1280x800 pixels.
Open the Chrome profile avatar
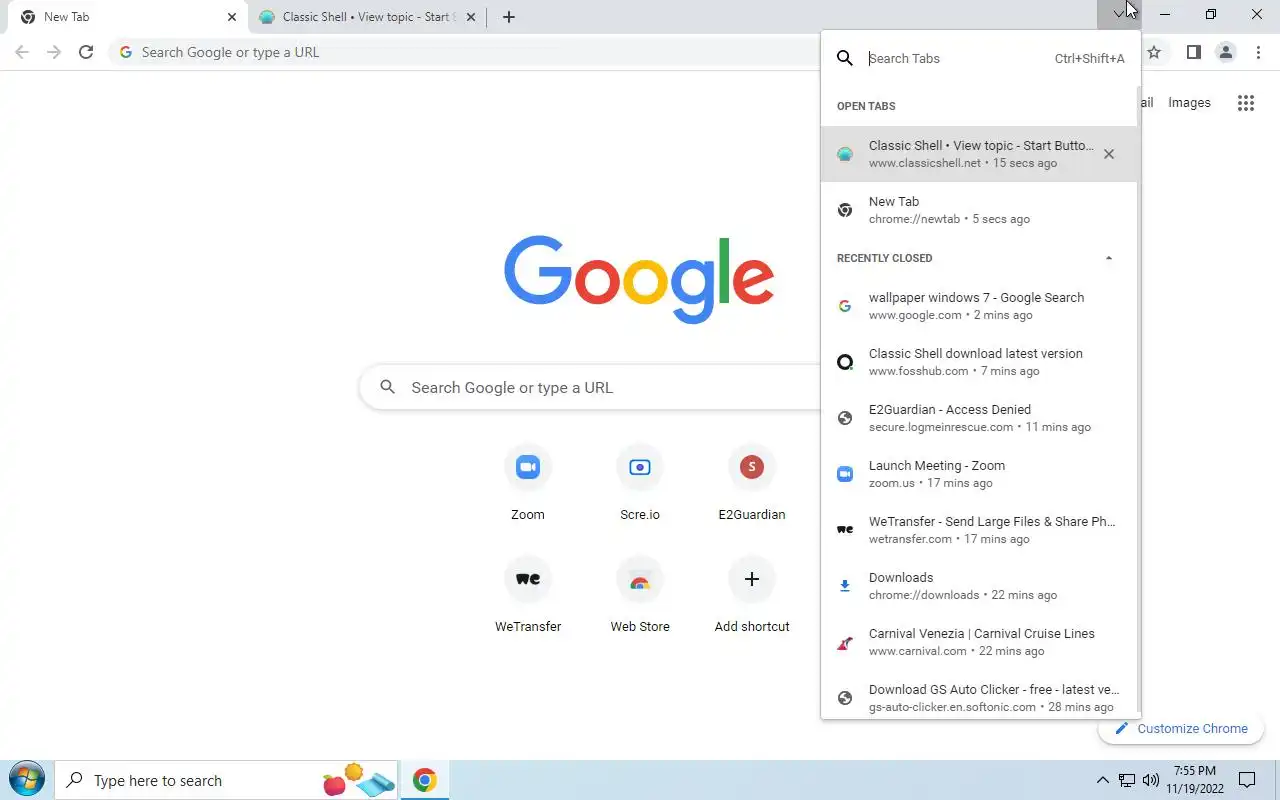tap(1225, 52)
